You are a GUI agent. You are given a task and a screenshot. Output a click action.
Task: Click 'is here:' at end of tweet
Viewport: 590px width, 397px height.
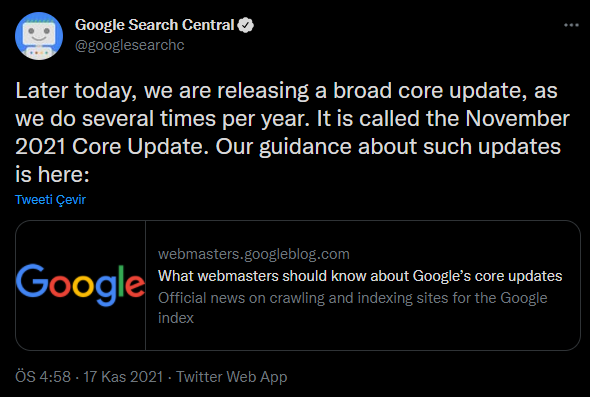click(x=52, y=174)
